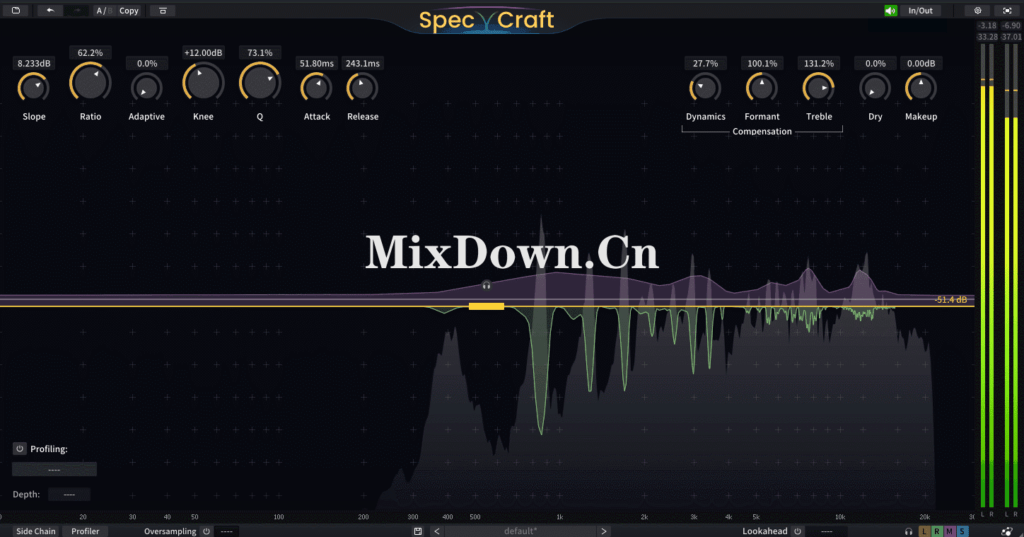Click the Release knob
This screenshot has height=537, width=1024.
click(x=362, y=88)
